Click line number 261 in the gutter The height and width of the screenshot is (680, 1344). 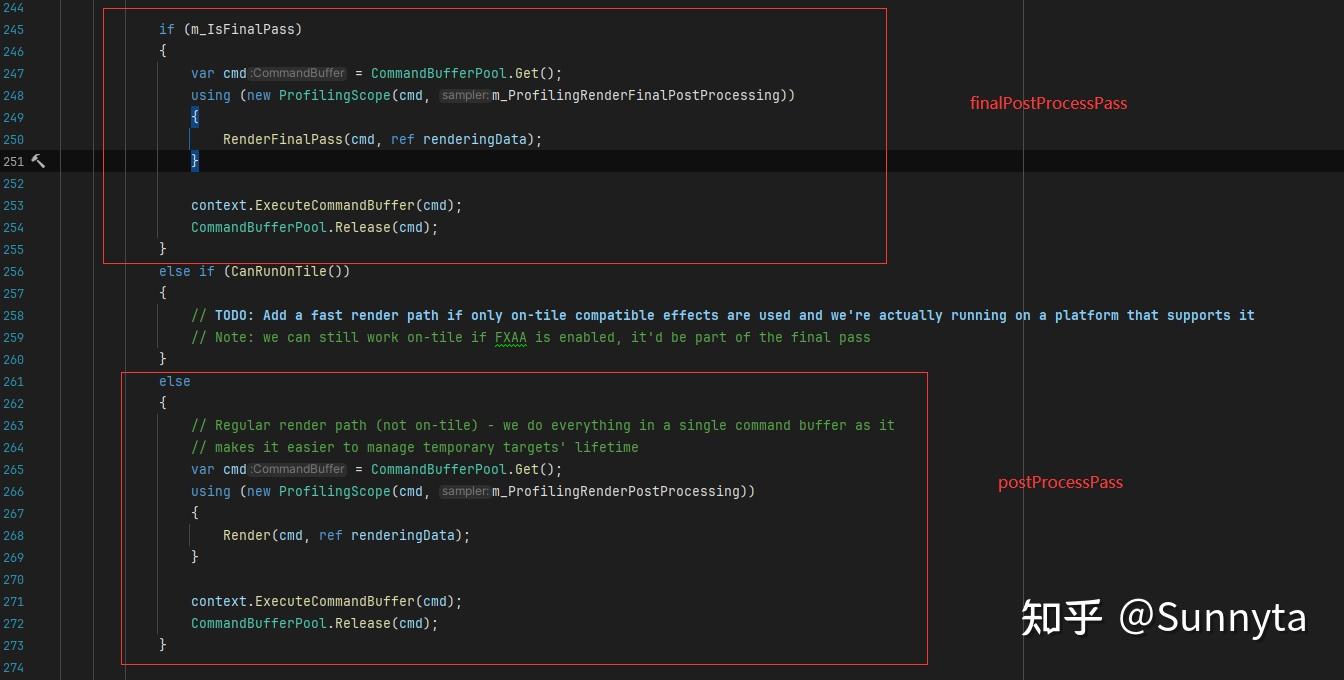[x=13, y=381]
